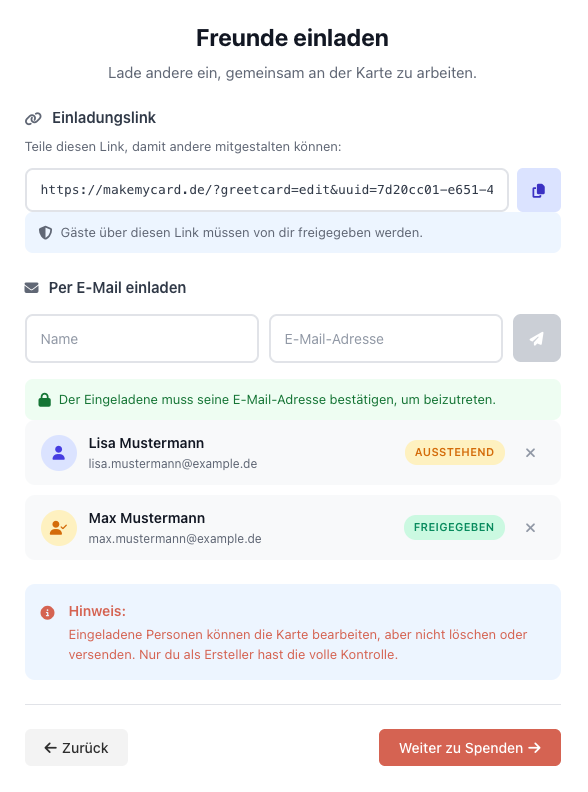The height and width of the screenshot is (792, 588).
Task: Click the red info icon next to Hinweis
Action: point(47,613)
